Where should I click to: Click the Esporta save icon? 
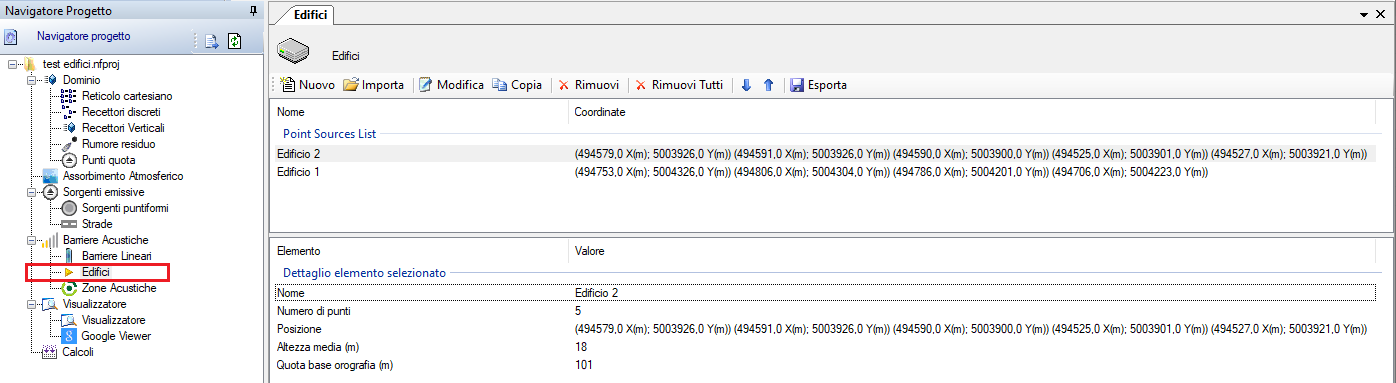click(x=797, y=85)
